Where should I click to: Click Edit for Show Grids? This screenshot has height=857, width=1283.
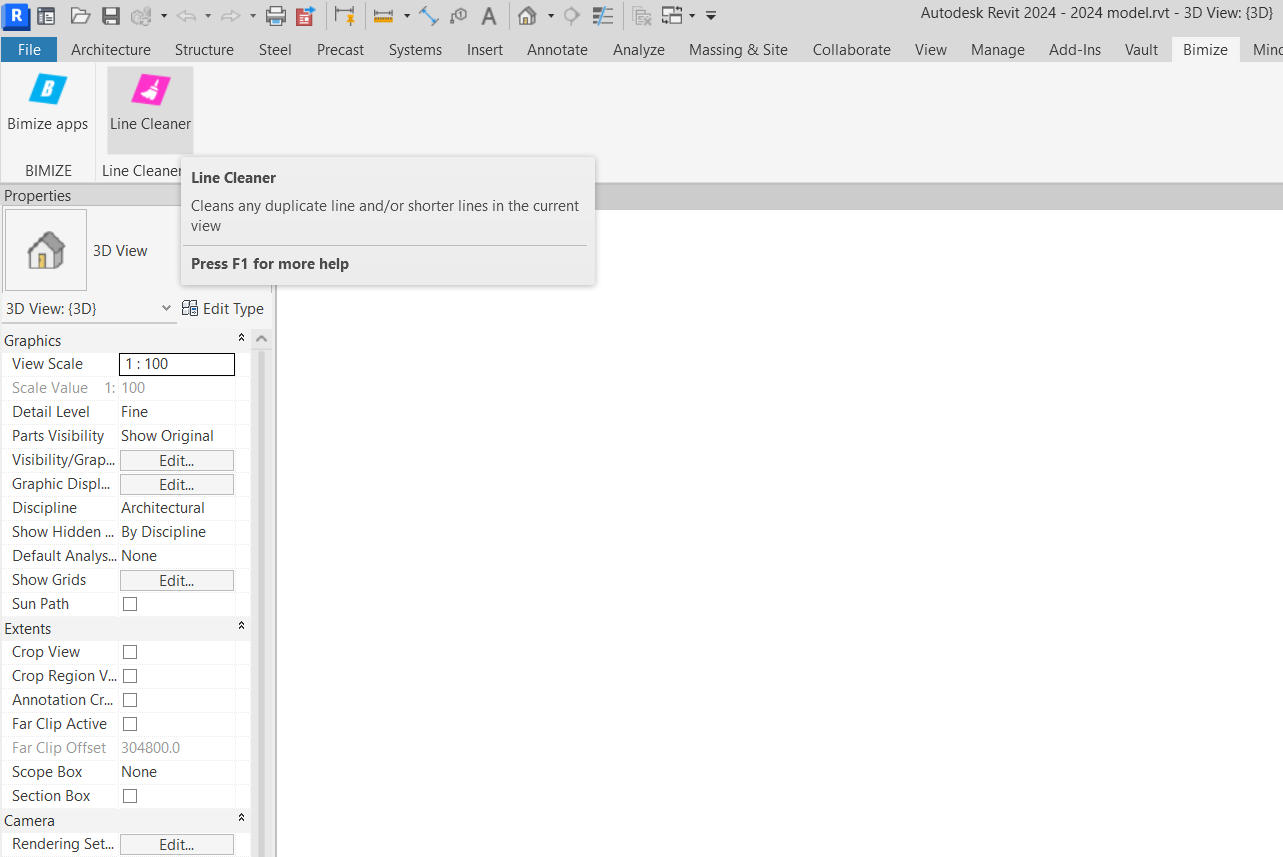177,580
